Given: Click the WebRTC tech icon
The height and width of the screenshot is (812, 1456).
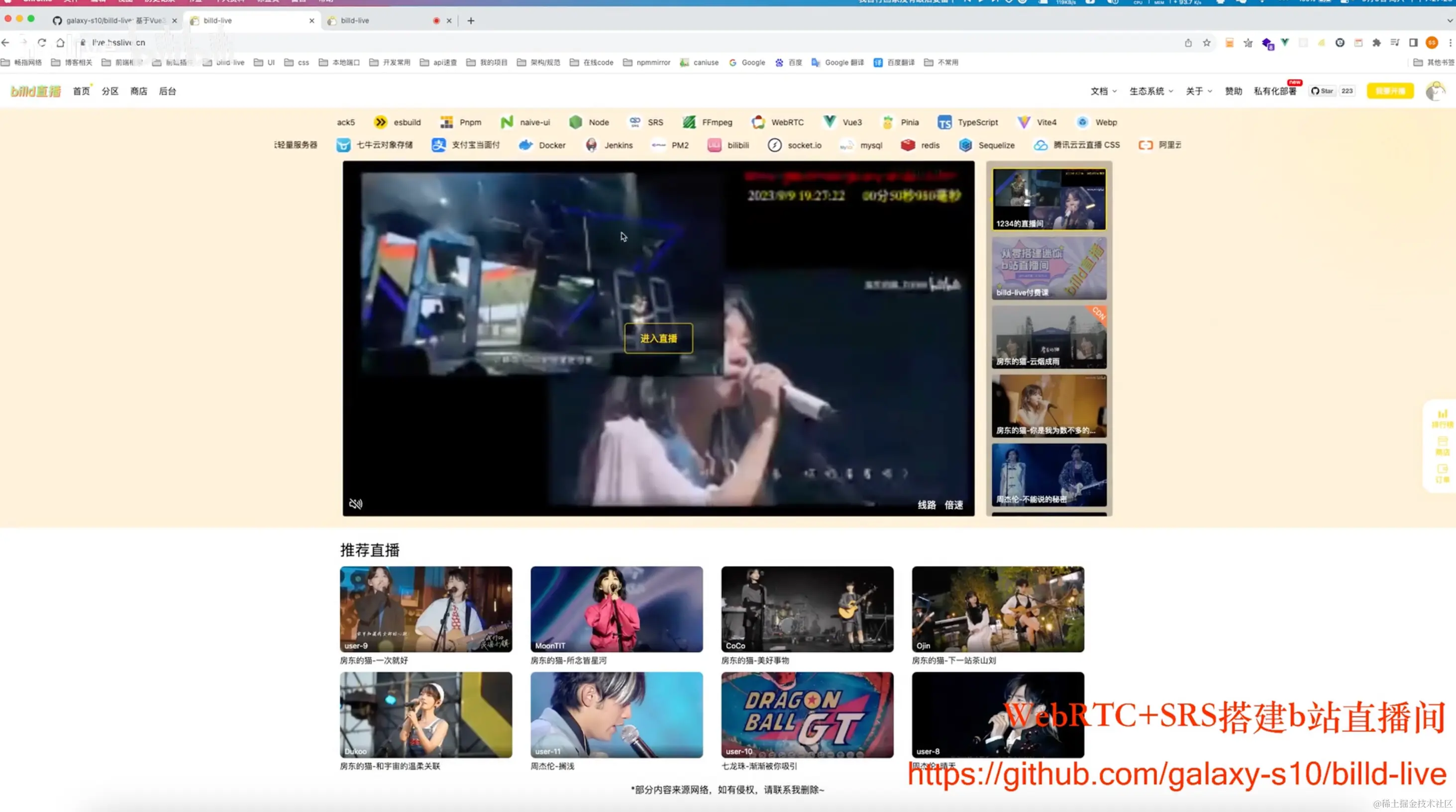Looking at the screenshot, I should (758, 122).
